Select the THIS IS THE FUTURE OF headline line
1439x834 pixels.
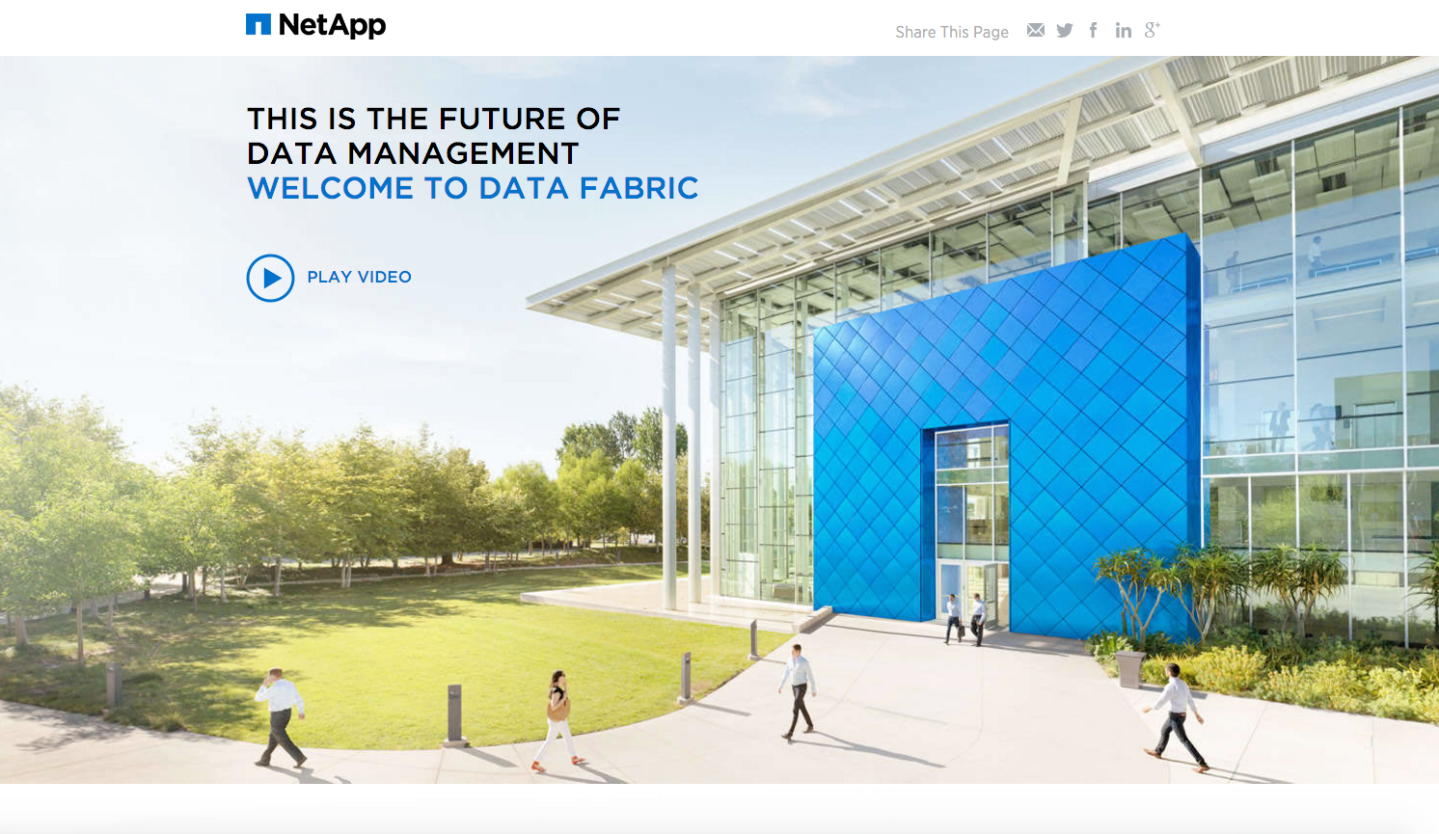(433, 119)
